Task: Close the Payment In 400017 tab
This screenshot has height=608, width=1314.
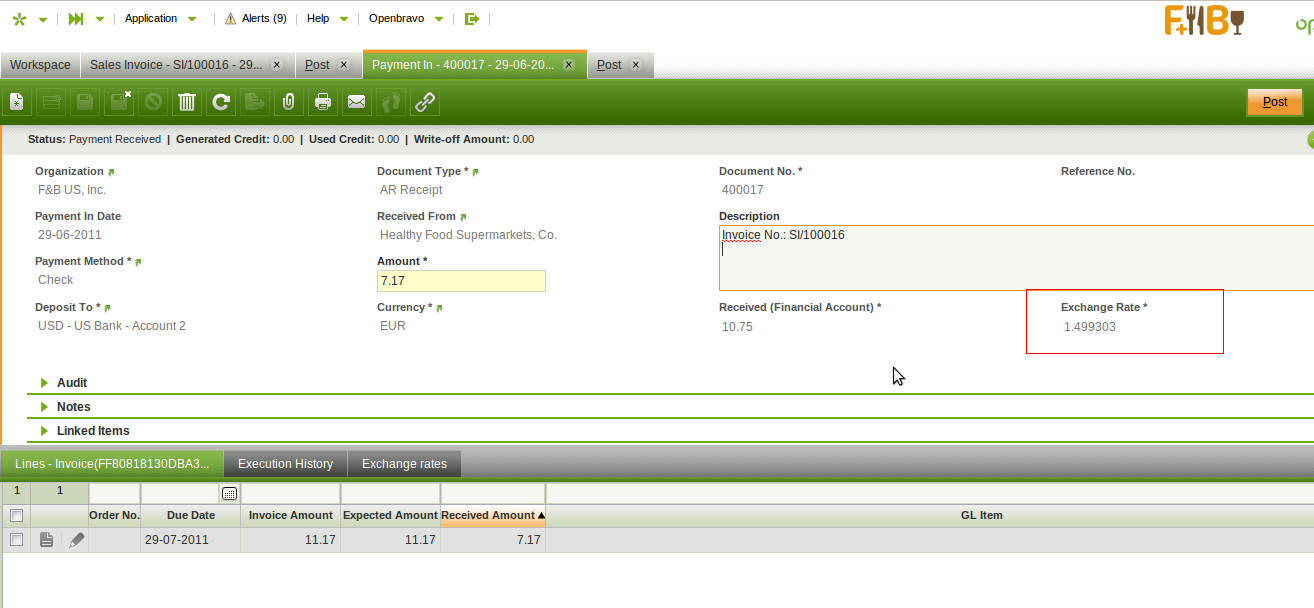Action: (x=569, y=65)
